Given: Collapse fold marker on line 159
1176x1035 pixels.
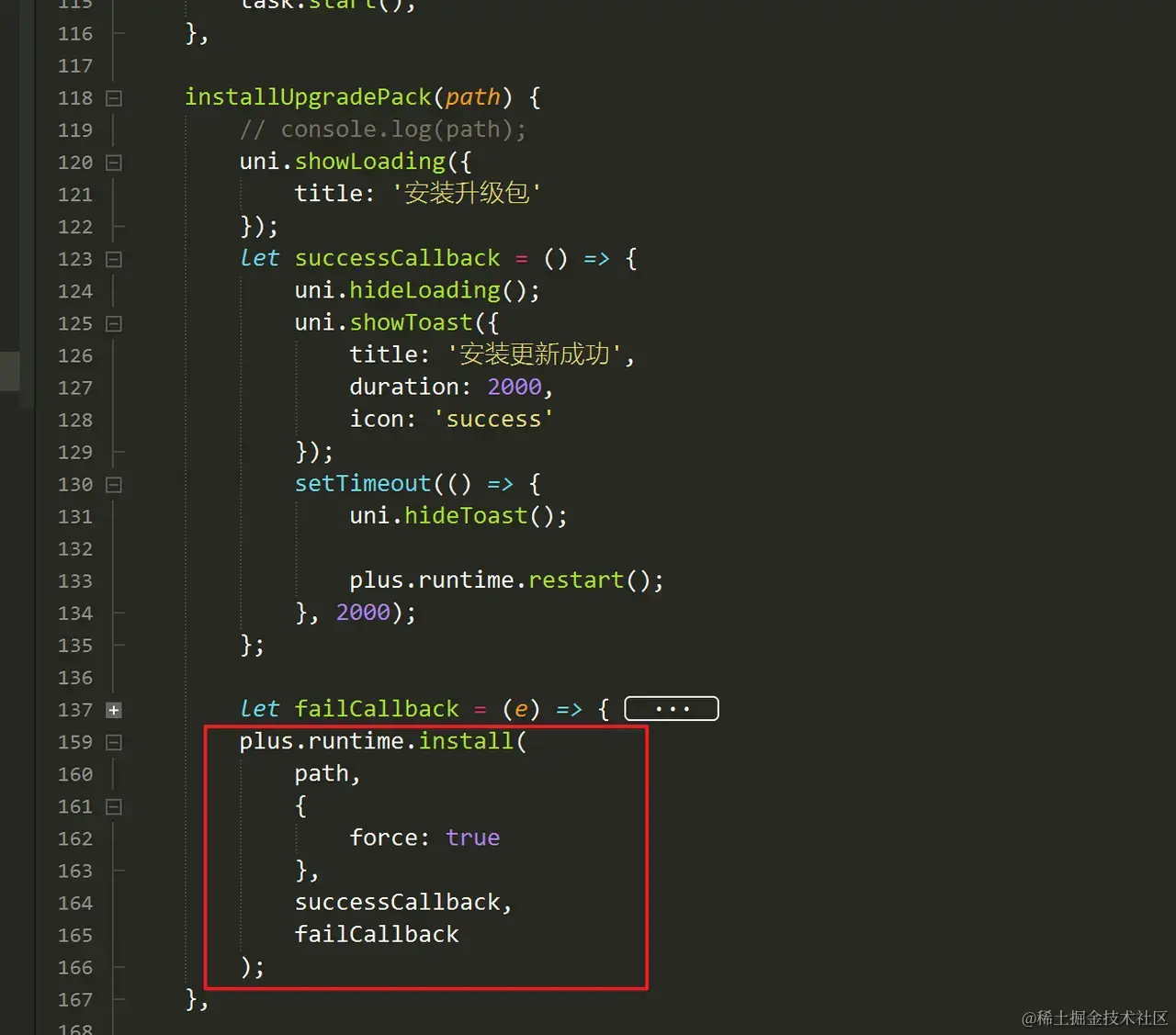Looking at the screenshot, I should (114, 742).
